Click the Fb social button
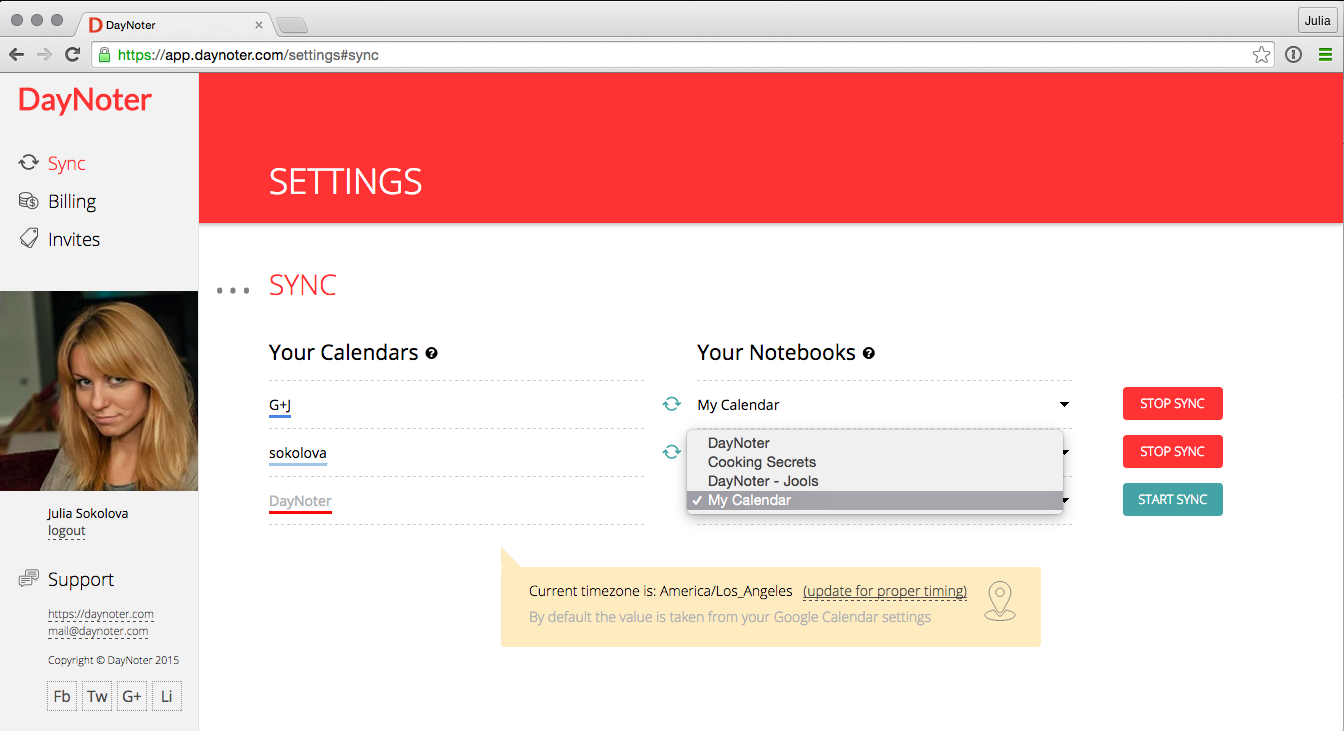 coord(62,696)
